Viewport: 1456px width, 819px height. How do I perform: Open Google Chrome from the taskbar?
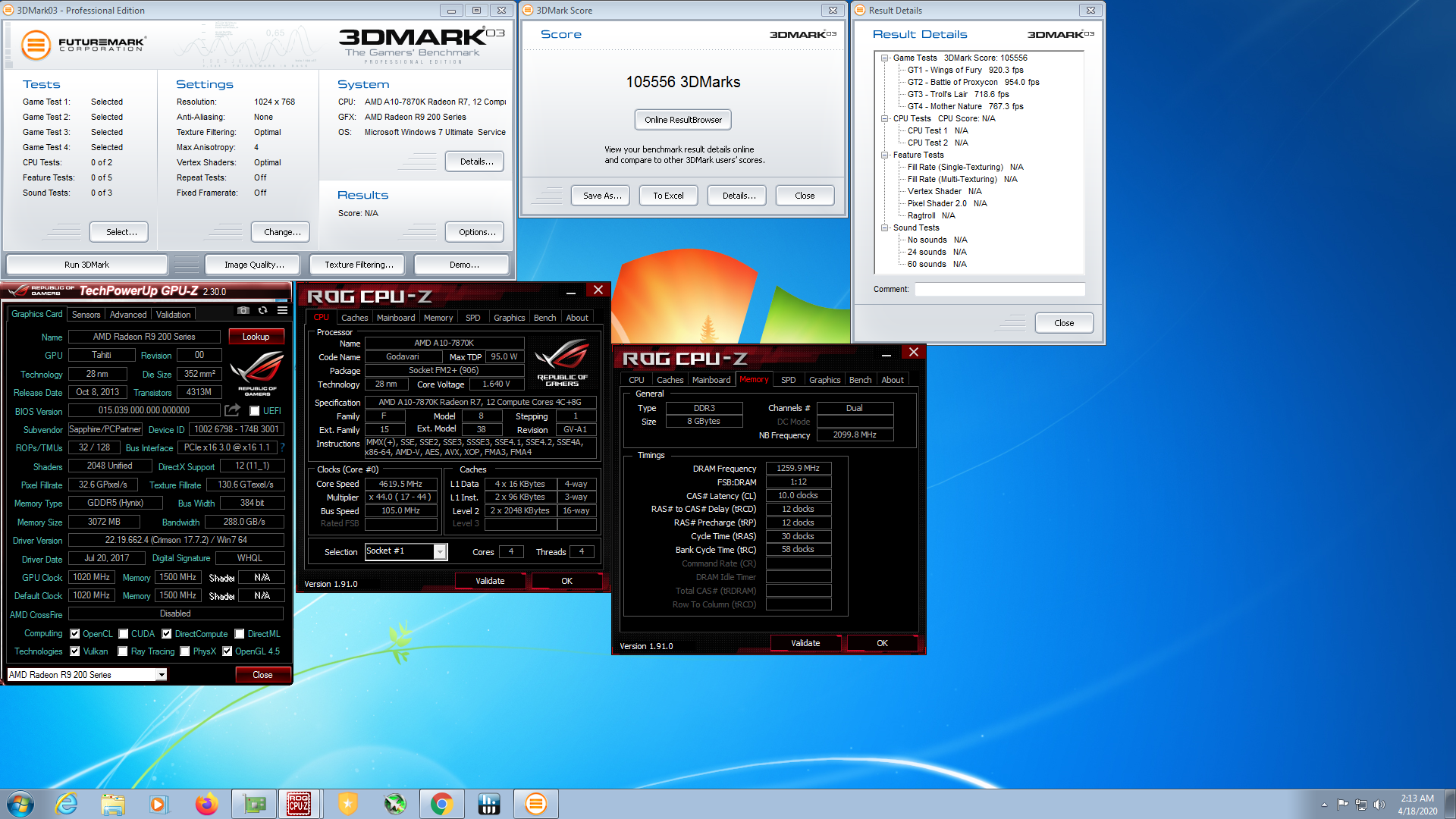click(x=441, y=804)
